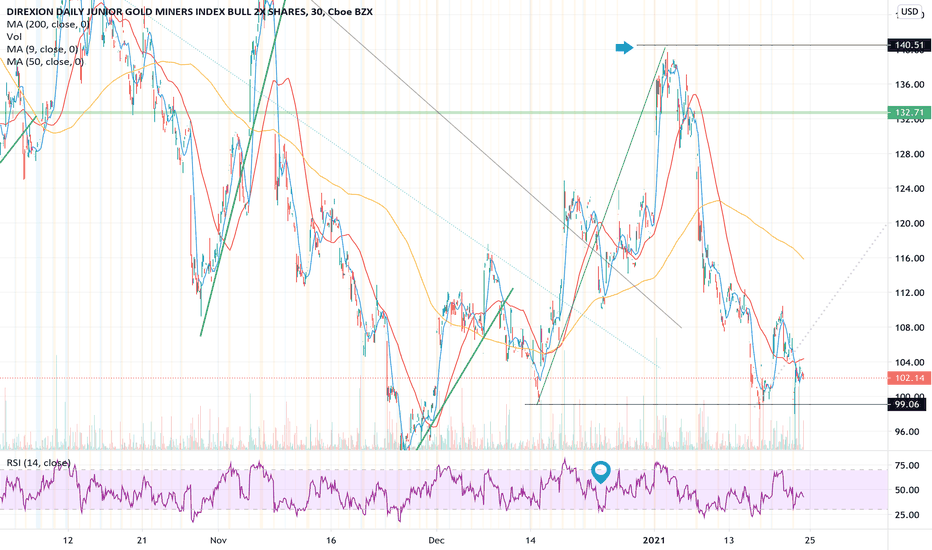Screen dimensions: 932x550
Task: Click the Dec date label on time axis
Action: [436, 540]
